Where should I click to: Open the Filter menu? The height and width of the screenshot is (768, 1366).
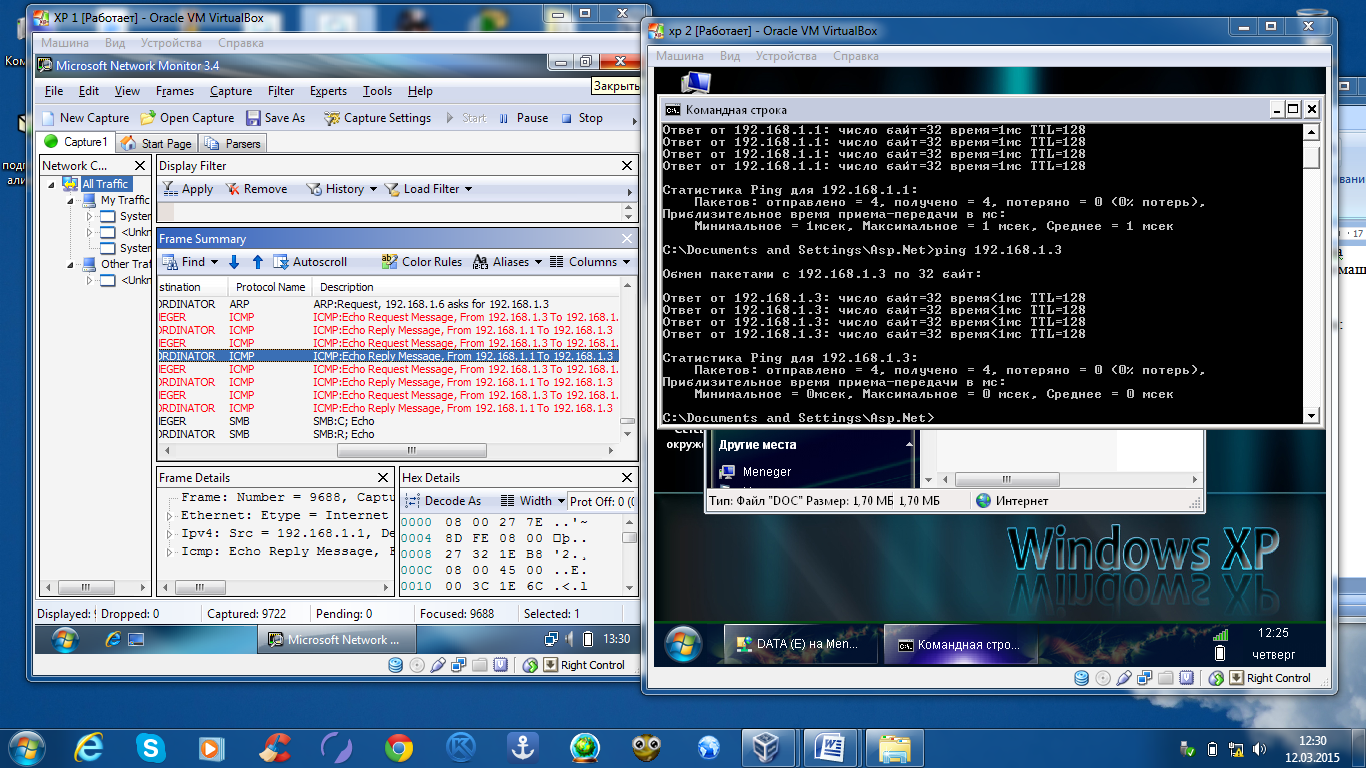coord(281,91)
